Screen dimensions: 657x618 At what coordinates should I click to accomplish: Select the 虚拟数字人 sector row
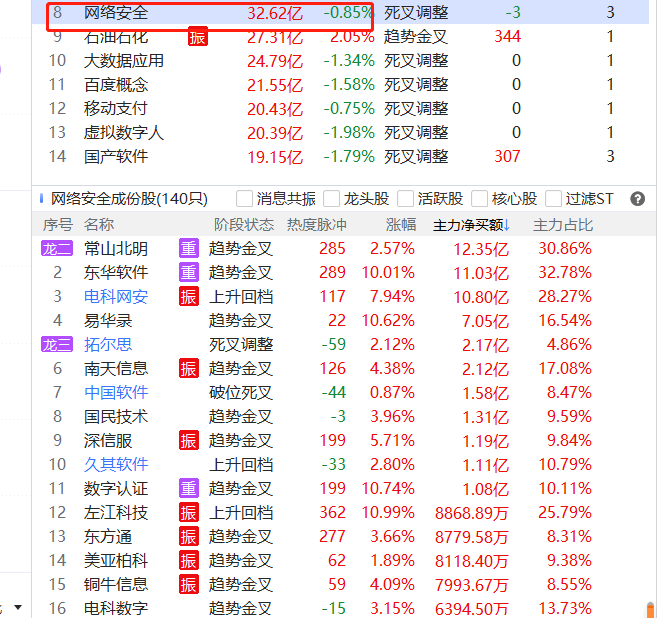point(340,133)
